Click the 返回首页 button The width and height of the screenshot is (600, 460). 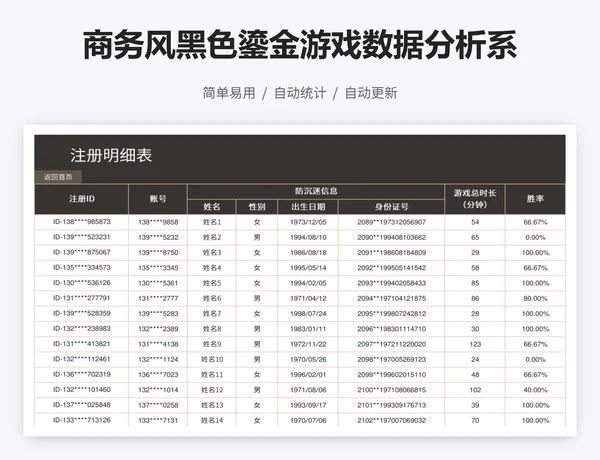[x=58, y=177]
